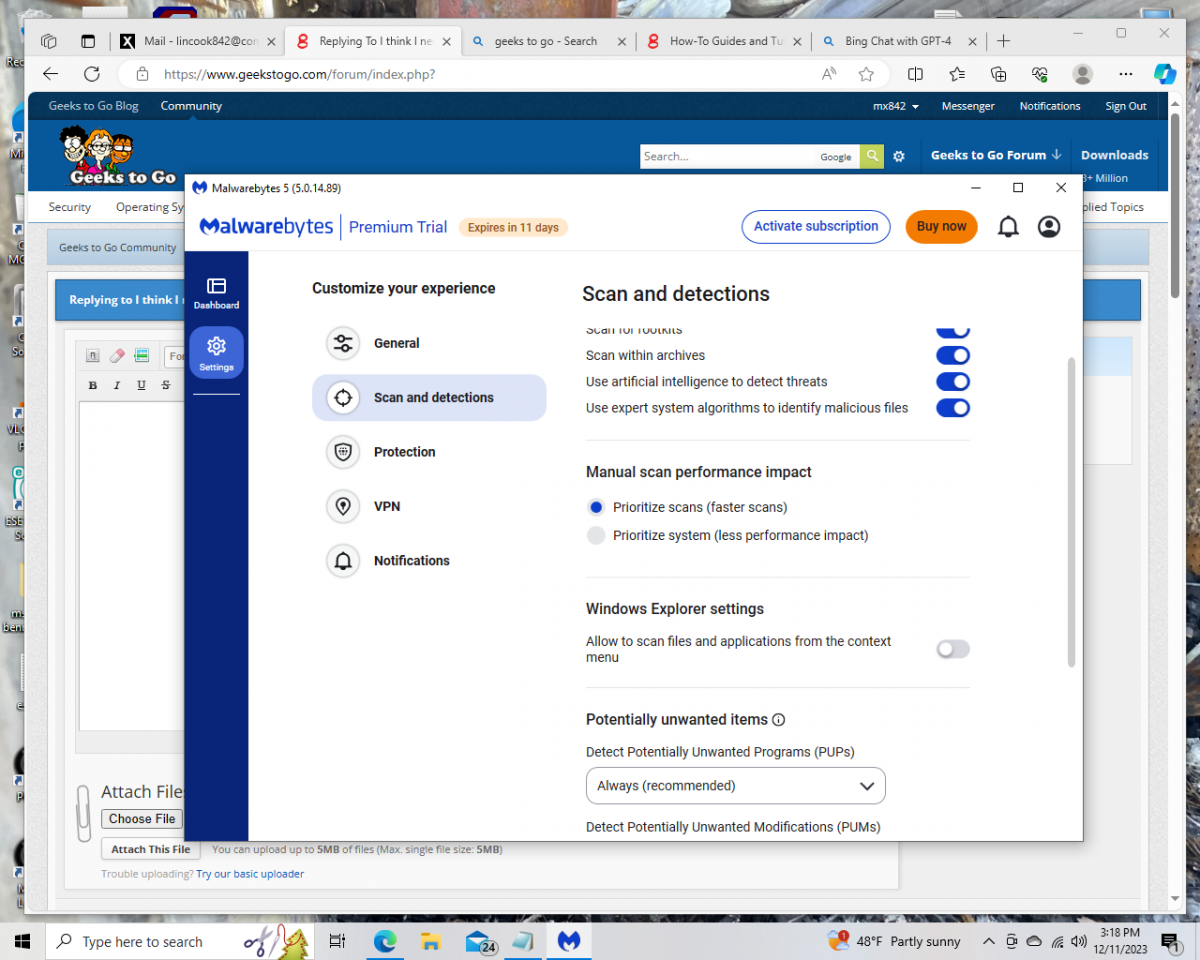Open mx842 user dropdown on forum

tap(896, 106)
